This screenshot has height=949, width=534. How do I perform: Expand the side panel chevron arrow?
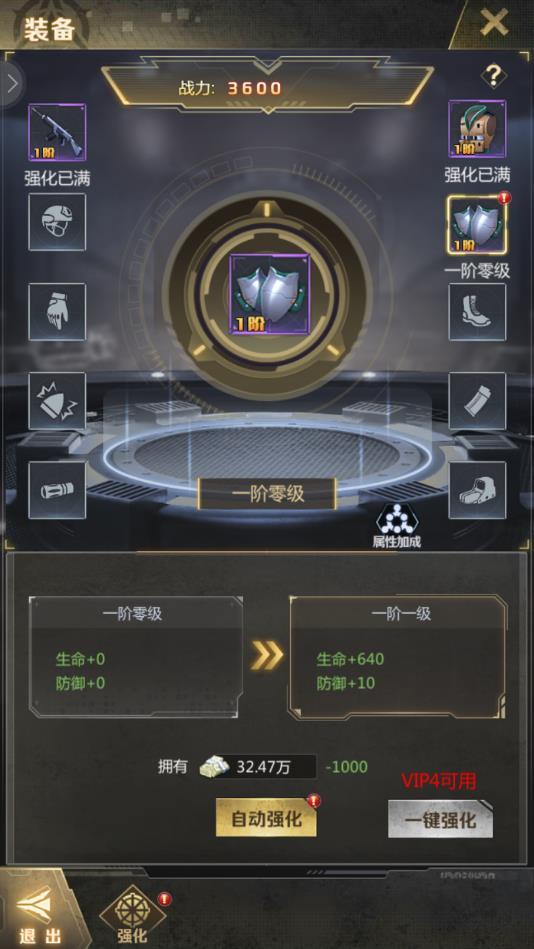pyautogui.click(x=12, y=84)
